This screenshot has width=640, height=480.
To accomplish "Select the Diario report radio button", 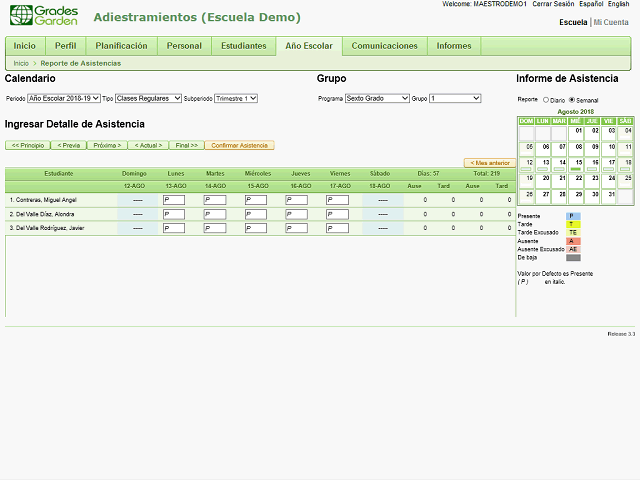I will tap(546, 100).
